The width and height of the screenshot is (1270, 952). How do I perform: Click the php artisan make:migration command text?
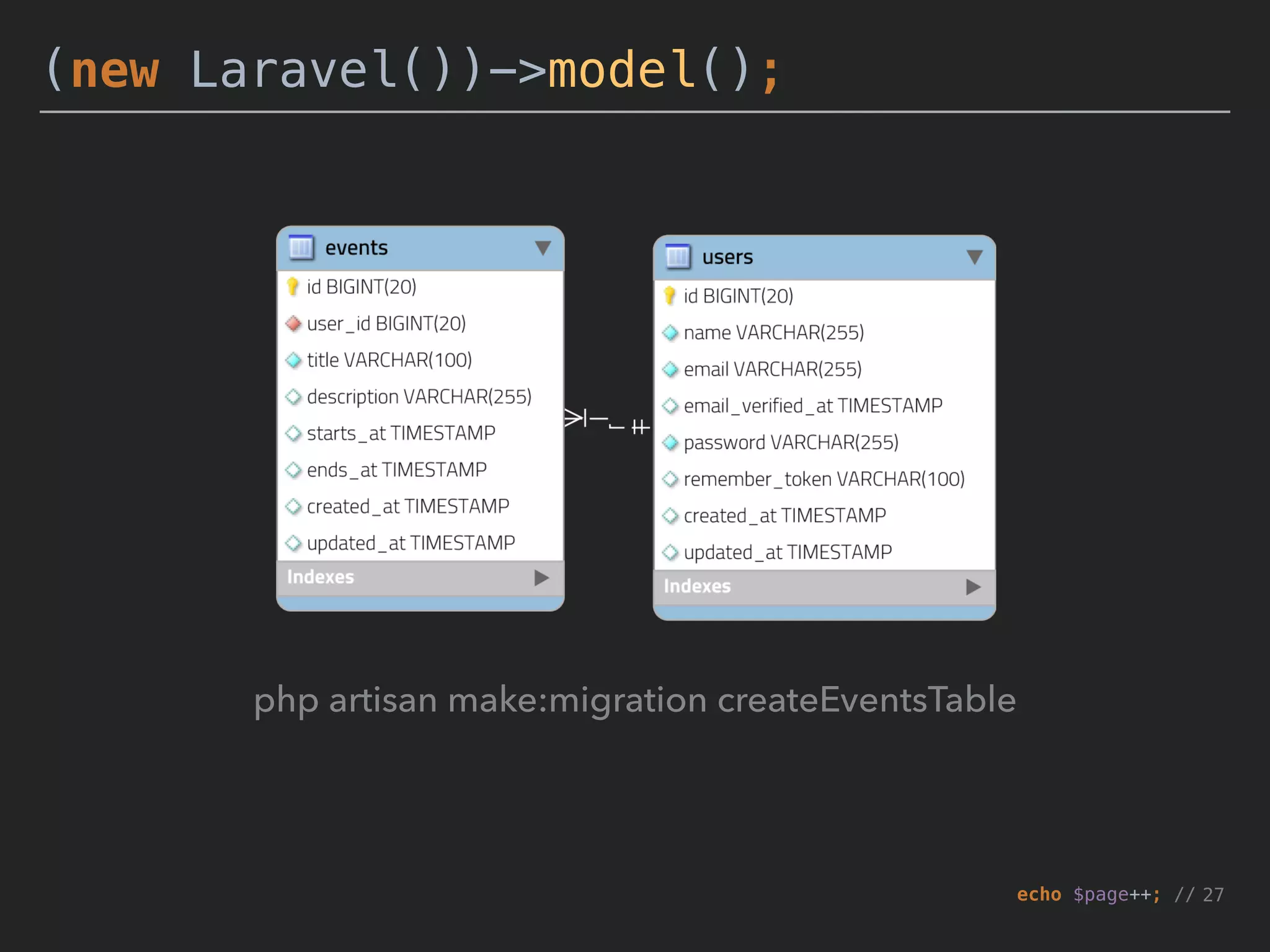click(x=635, y=700)
